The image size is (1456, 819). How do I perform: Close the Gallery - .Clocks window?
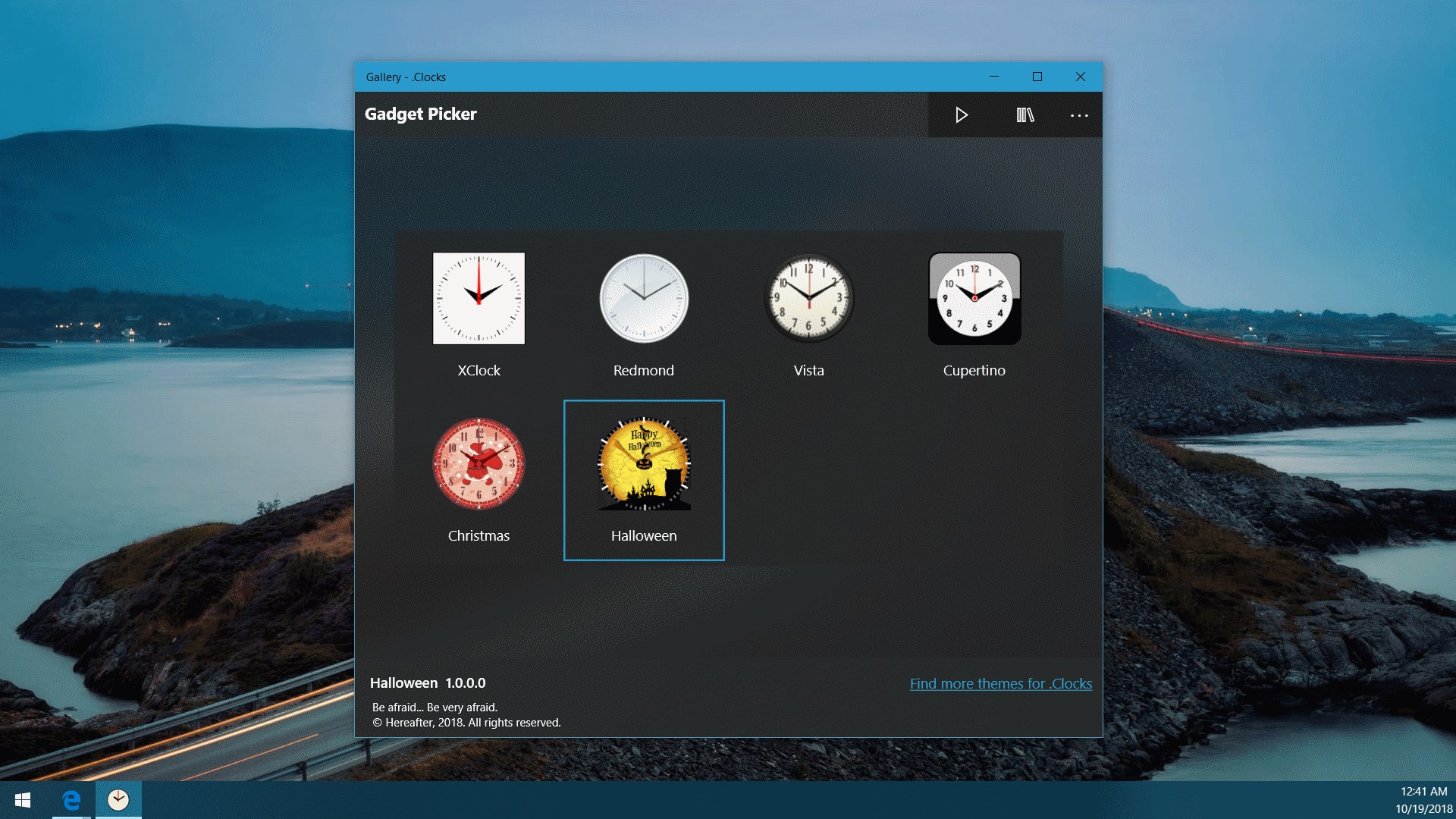point(1081,77)
